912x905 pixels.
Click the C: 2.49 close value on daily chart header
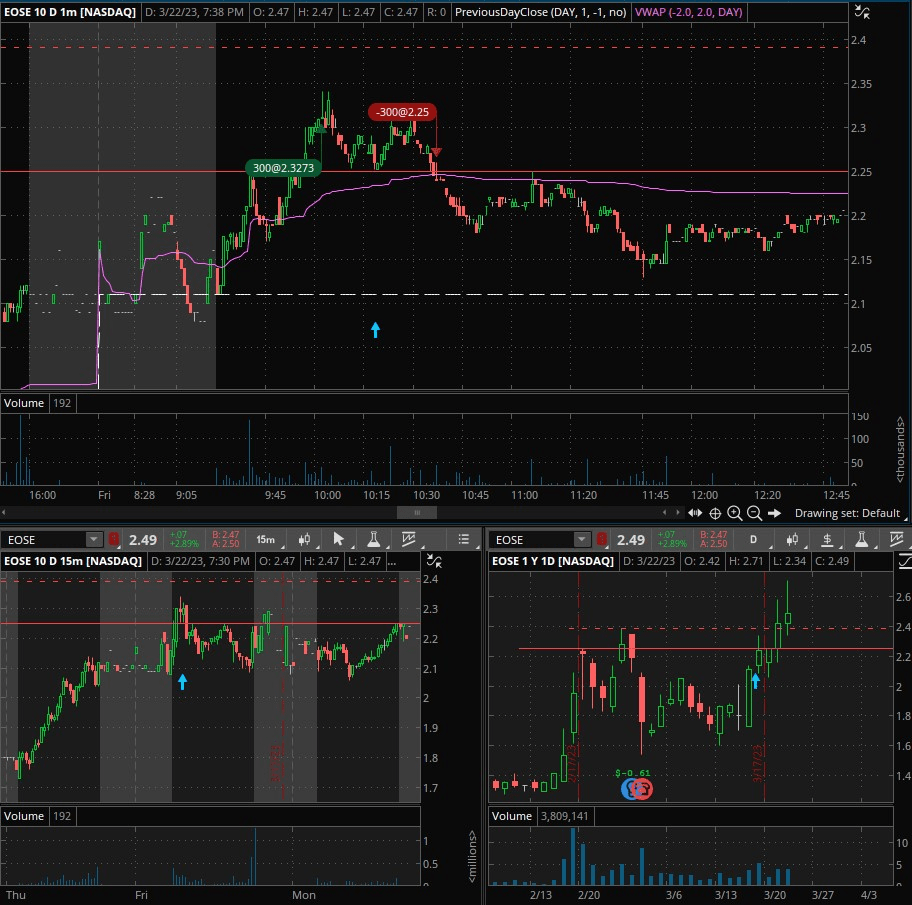click(832, 561)
